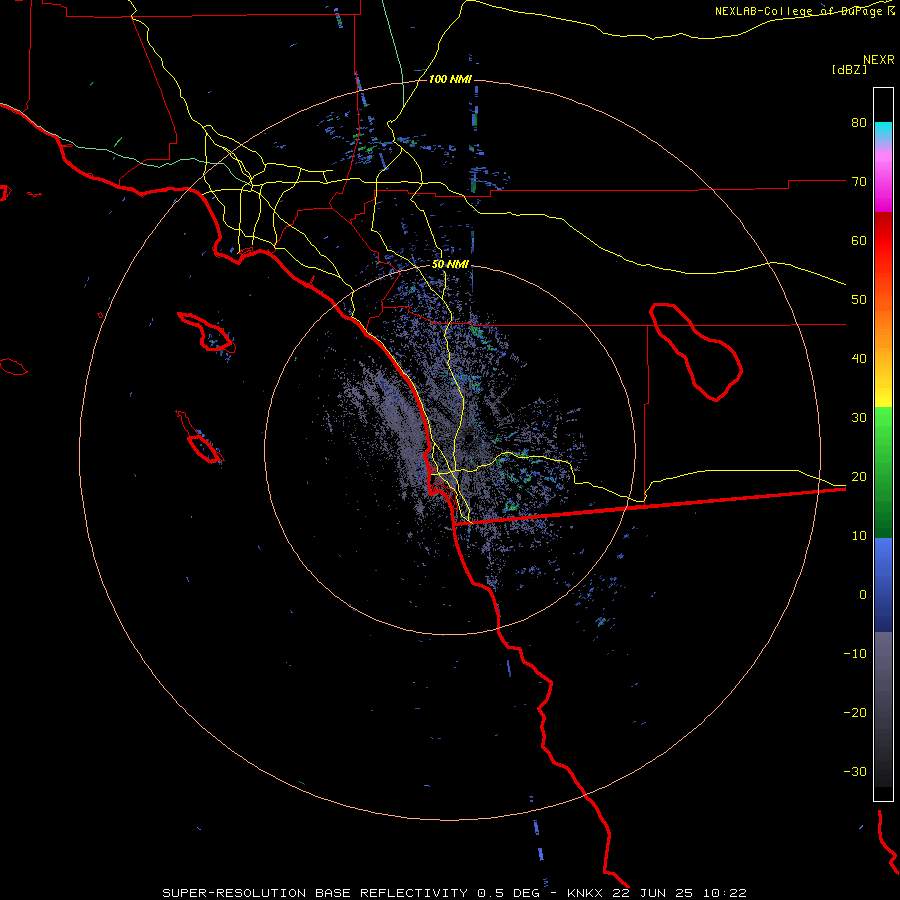The image size is (900, 900).
Task: Click the 50 value on the dBZ scale
Action: [859, 300]
